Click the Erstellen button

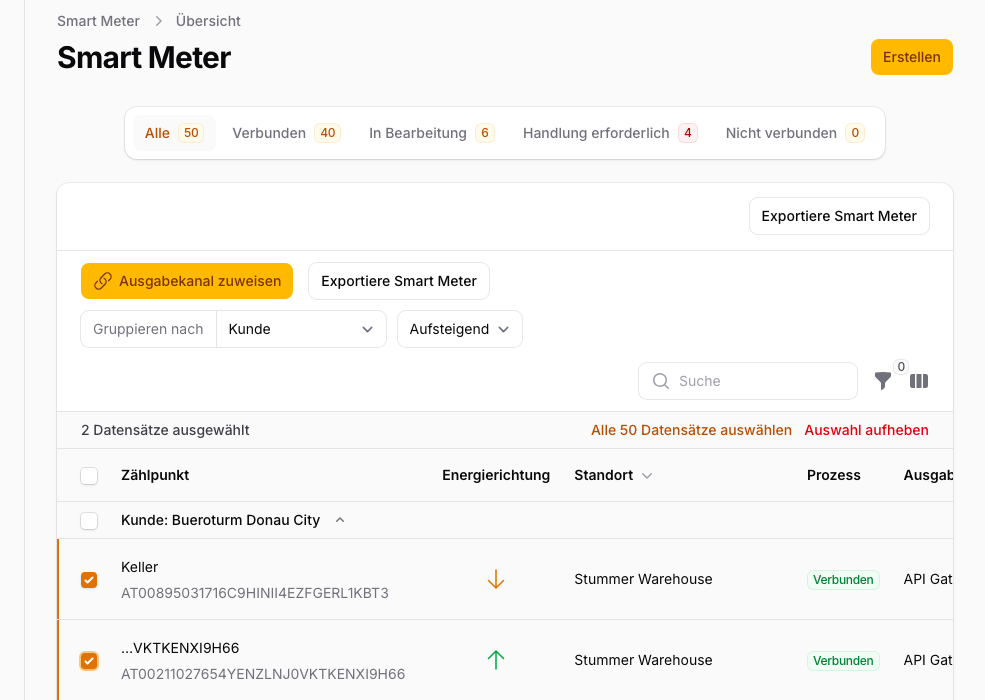[911, 57]
